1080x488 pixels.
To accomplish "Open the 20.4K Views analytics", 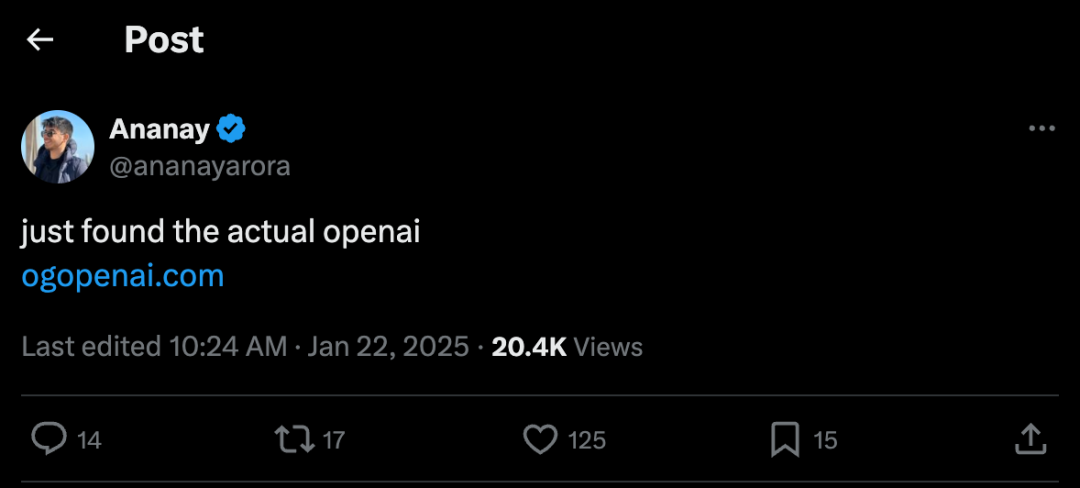I will [x=567, y=347].
